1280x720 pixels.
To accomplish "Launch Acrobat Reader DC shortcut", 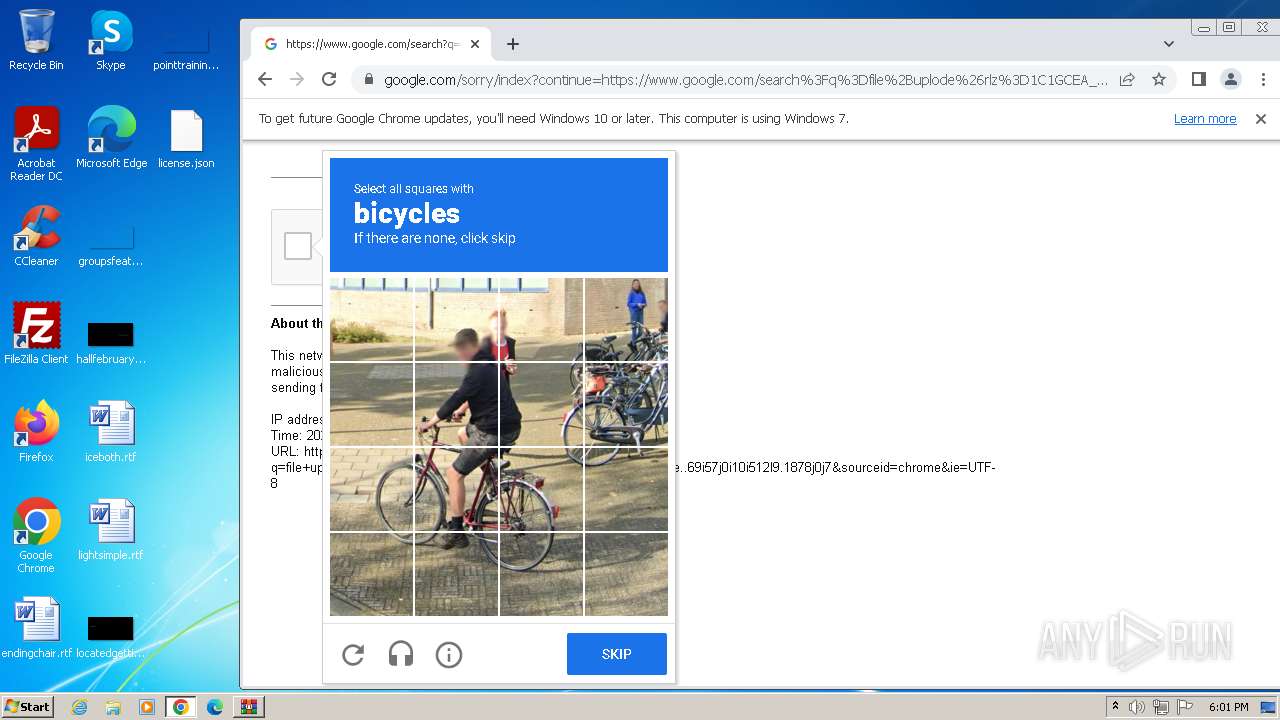I will click(36, 144).
